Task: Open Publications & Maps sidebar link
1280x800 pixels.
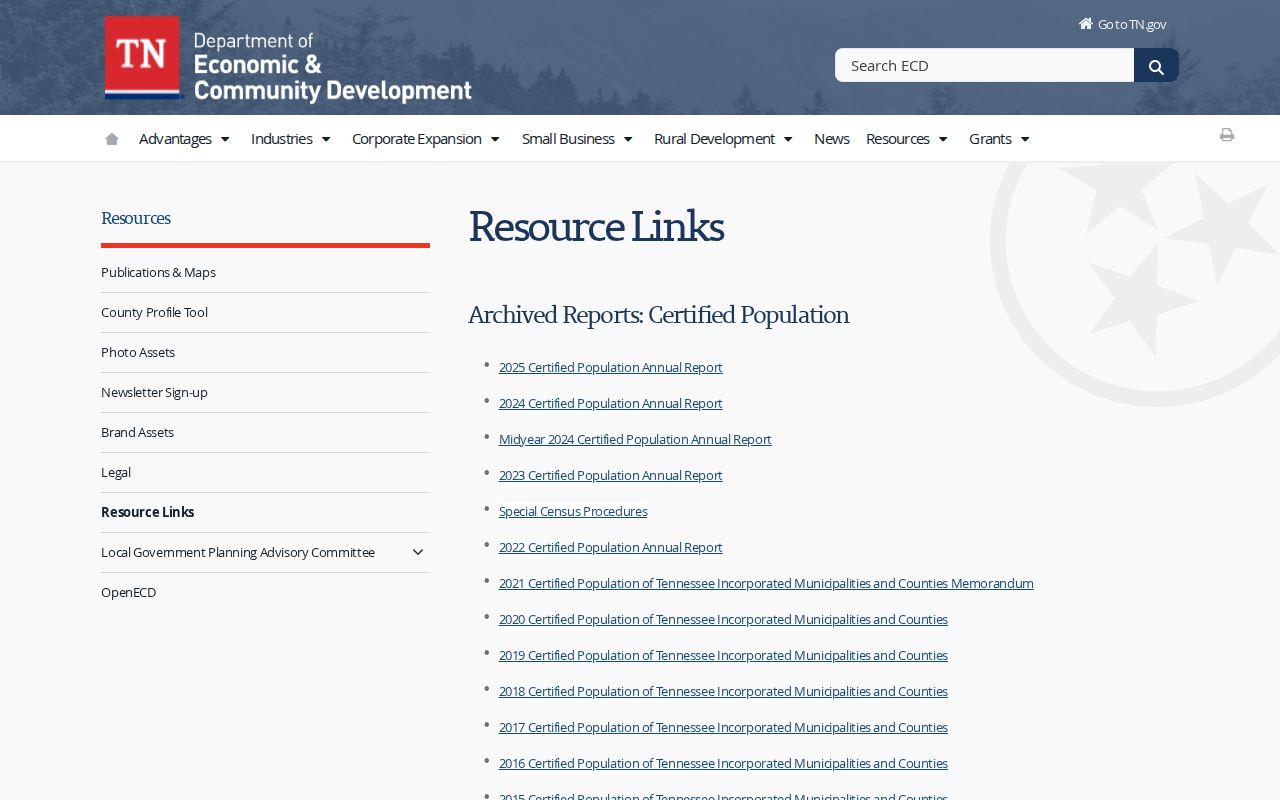Action: pyautogui.click(x=158, y=272)
